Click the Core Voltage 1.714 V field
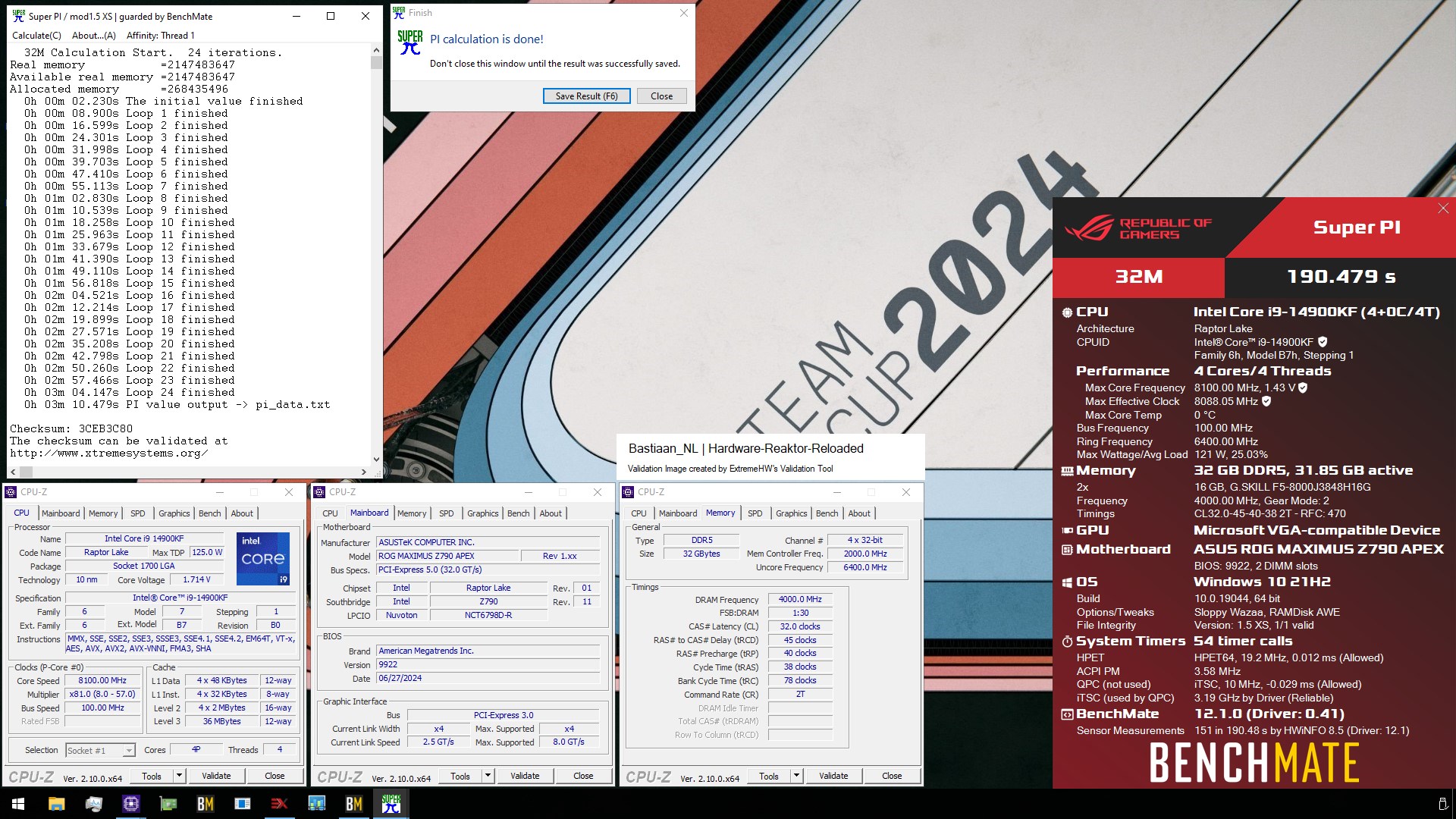1456x819 pixels. tap(196, 580)
